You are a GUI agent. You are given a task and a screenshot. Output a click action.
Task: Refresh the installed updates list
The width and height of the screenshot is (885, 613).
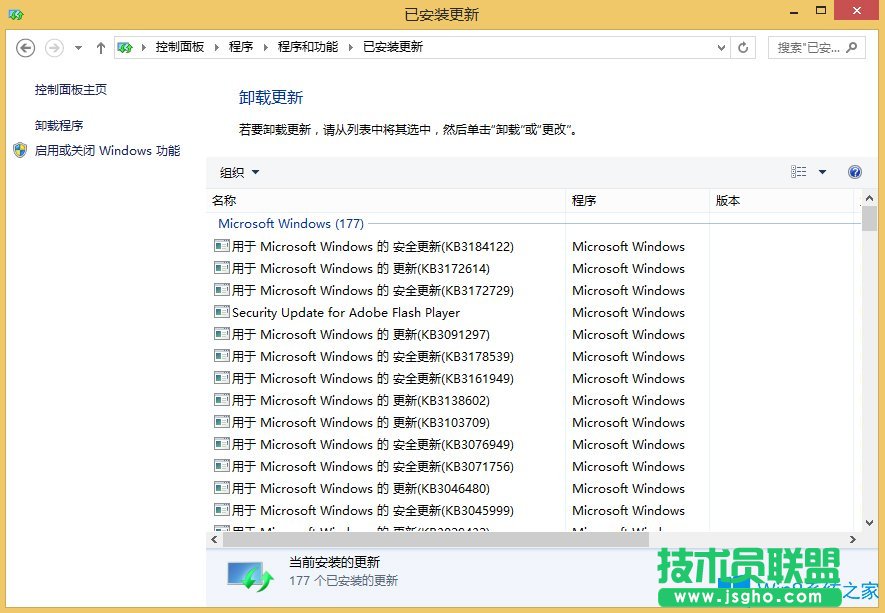[x=742, y=47]
